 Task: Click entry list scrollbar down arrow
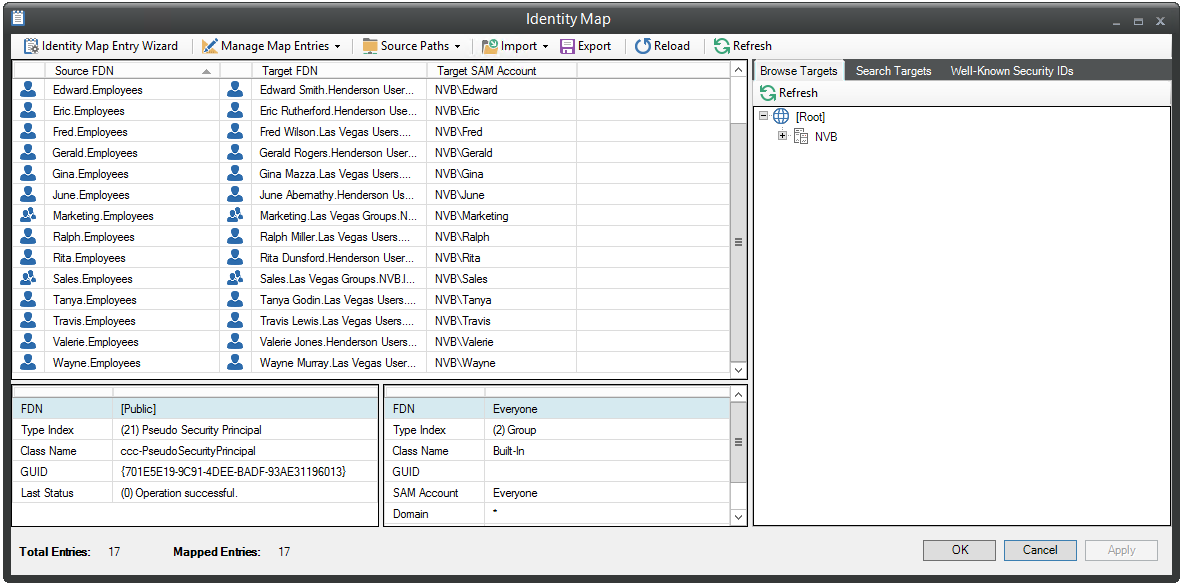pyautogui.click(x=739, y=370)
